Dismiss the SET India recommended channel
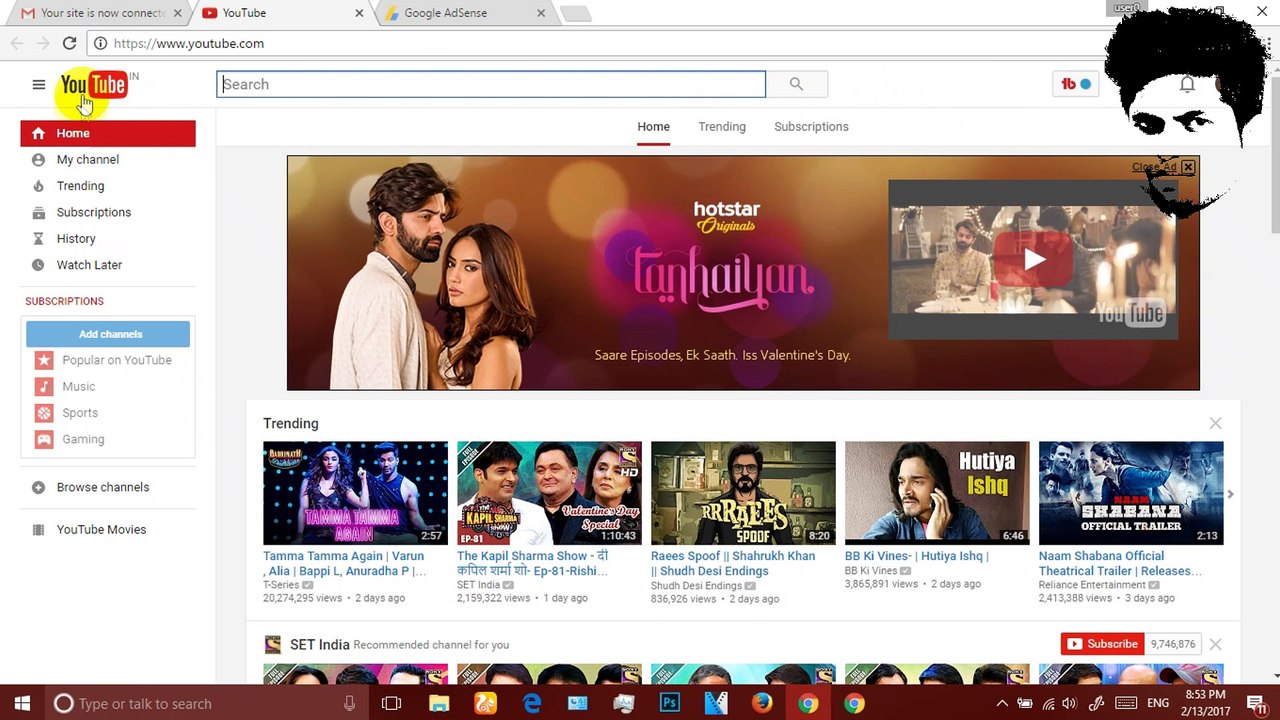Viewport: 1280px width, 720px height. [x=1215, y=645]
